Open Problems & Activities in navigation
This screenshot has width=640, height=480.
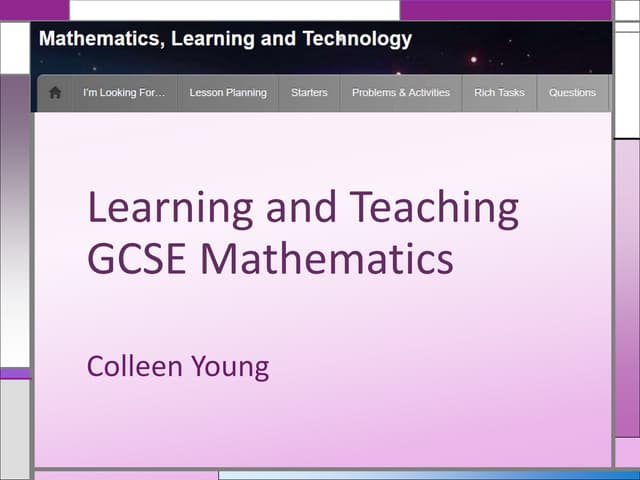pos(401,93)
